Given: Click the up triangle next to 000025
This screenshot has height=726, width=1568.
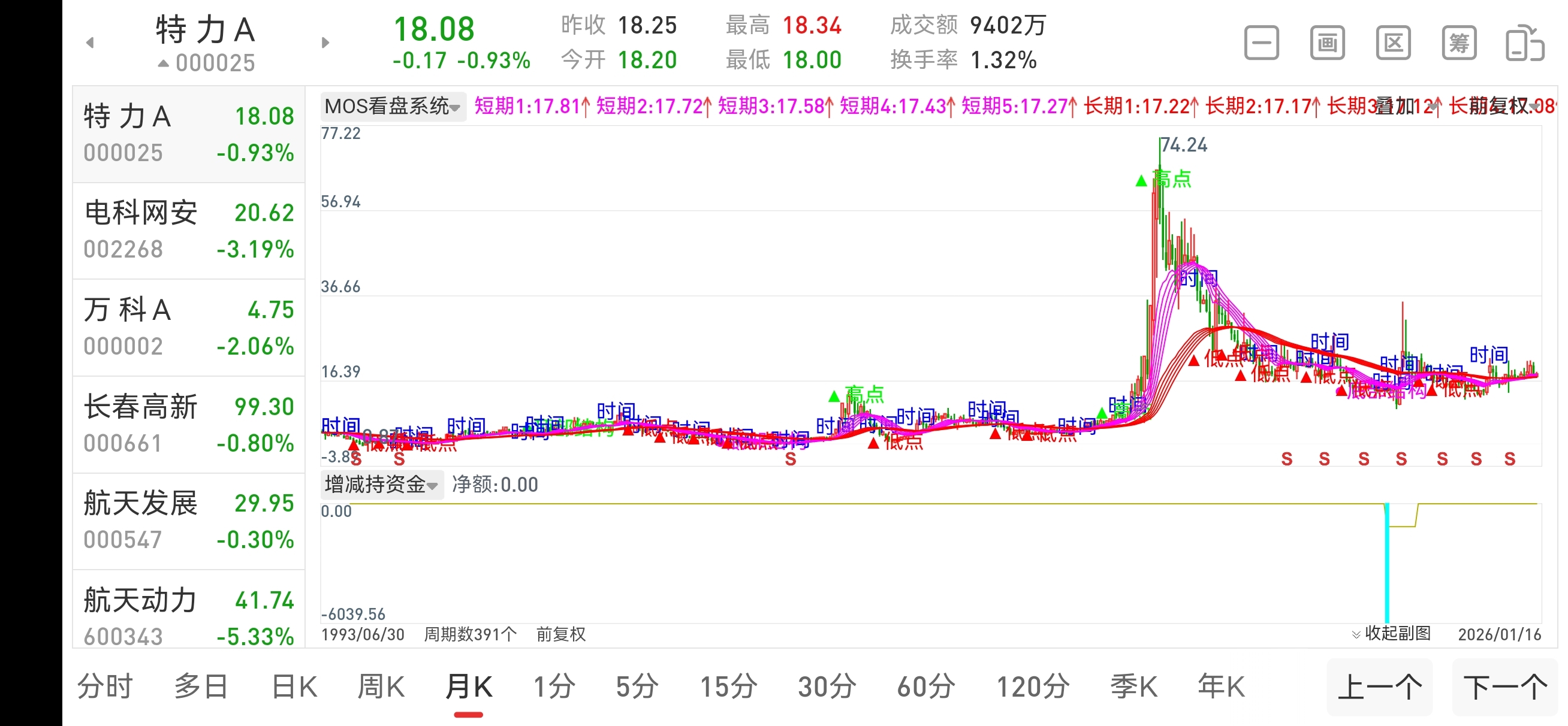Looking at the screenshot, I should [162, 63].
